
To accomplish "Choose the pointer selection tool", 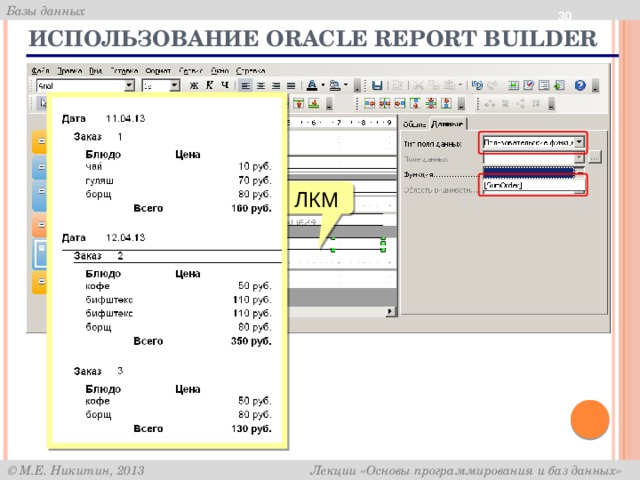I will 42,103.
